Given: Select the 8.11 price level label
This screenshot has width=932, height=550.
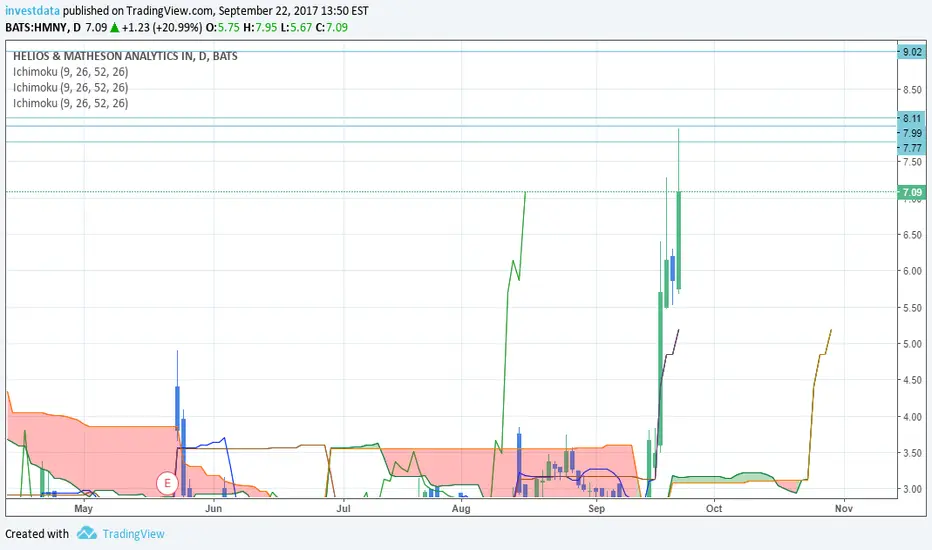Looking at the screenshot, I should point(912,118).
